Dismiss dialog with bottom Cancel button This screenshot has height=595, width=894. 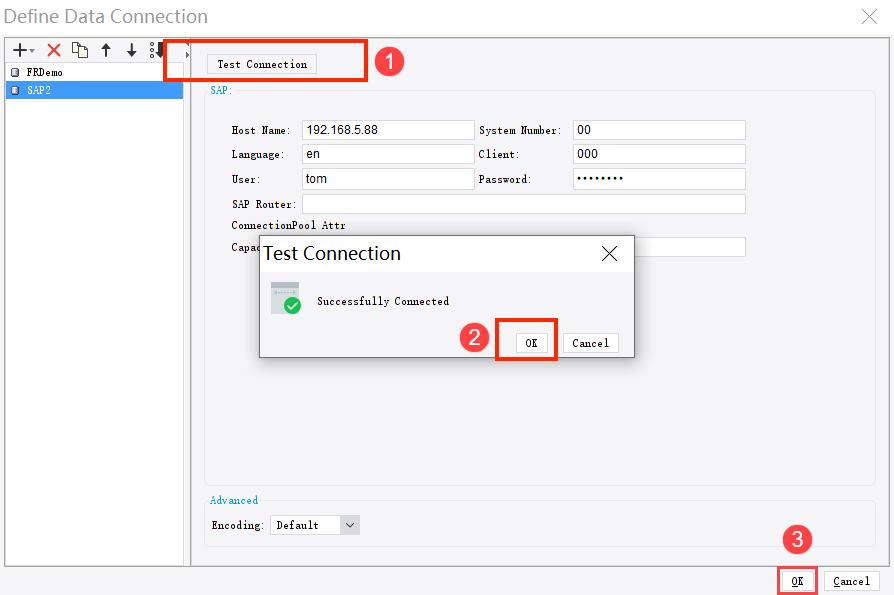pos(851,580)
